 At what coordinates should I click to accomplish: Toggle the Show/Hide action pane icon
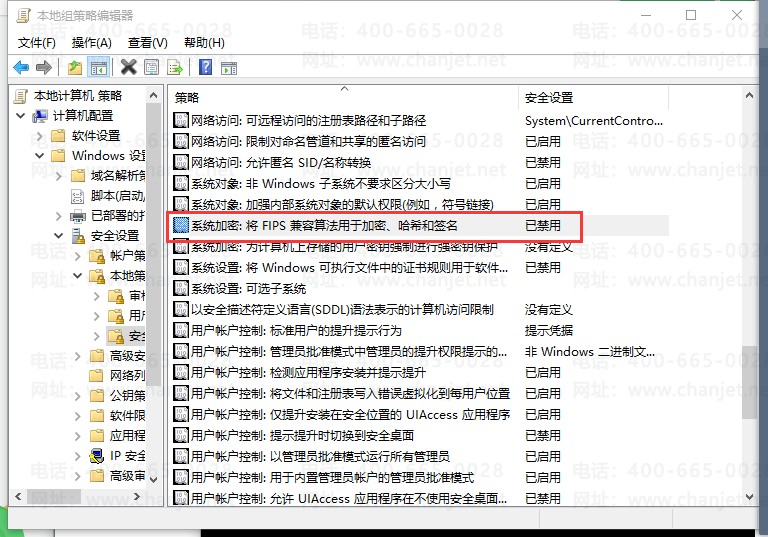click(x=229, y=68)
